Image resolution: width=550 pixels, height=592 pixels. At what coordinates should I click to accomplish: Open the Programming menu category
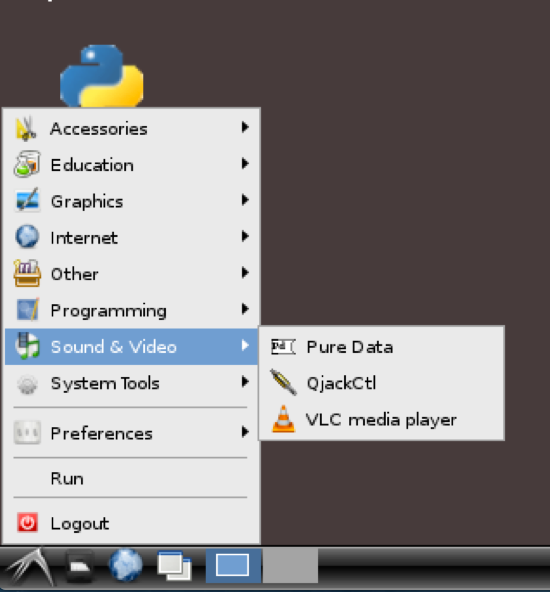pyautogui.click(x=131, y=310)
